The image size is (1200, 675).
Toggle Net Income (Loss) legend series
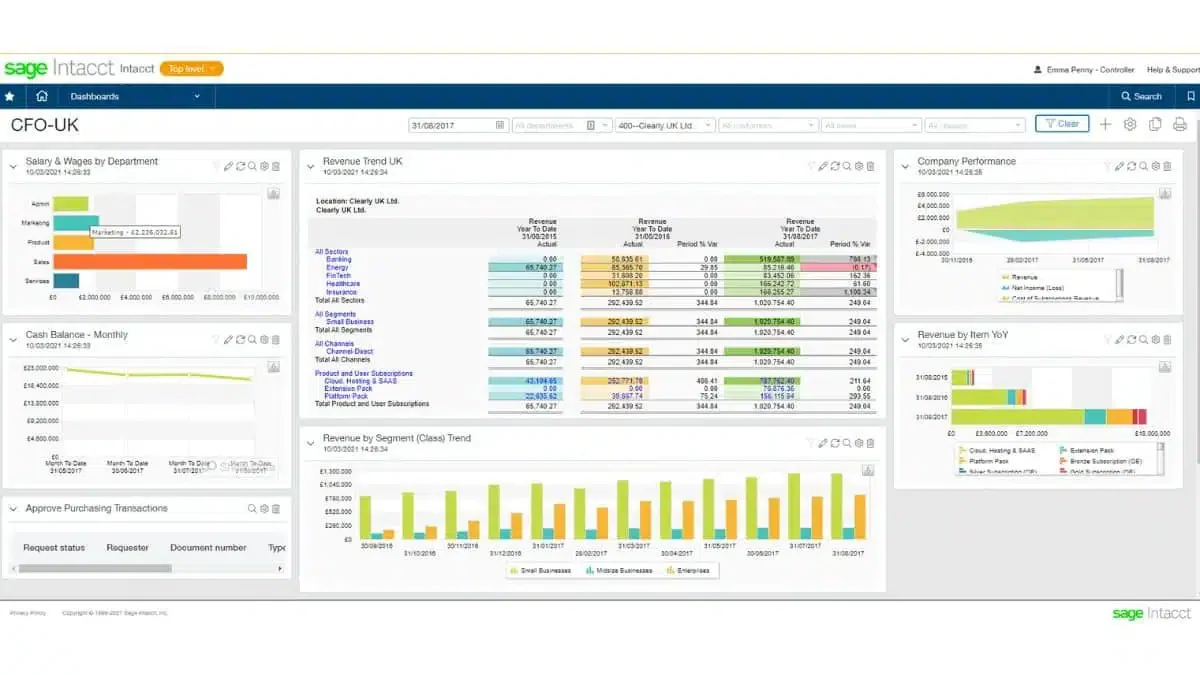1033,287
